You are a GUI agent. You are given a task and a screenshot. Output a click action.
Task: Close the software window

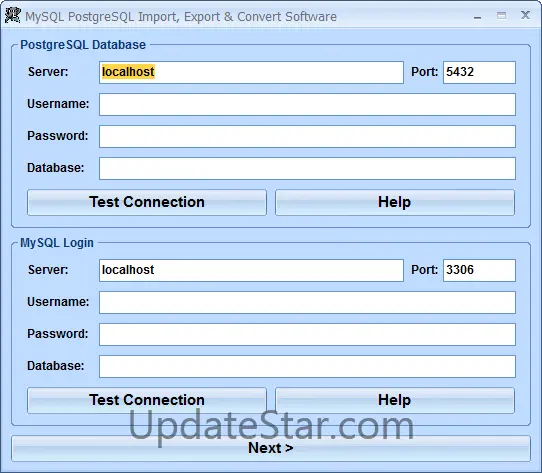[x=525, y=15]
